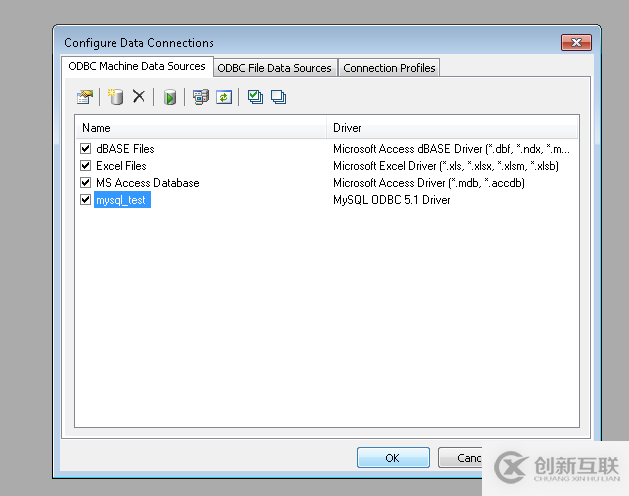Click Microsoft Access dBASE Driver cell
This screenshot has width=629, height=496.
pos(451,149)
